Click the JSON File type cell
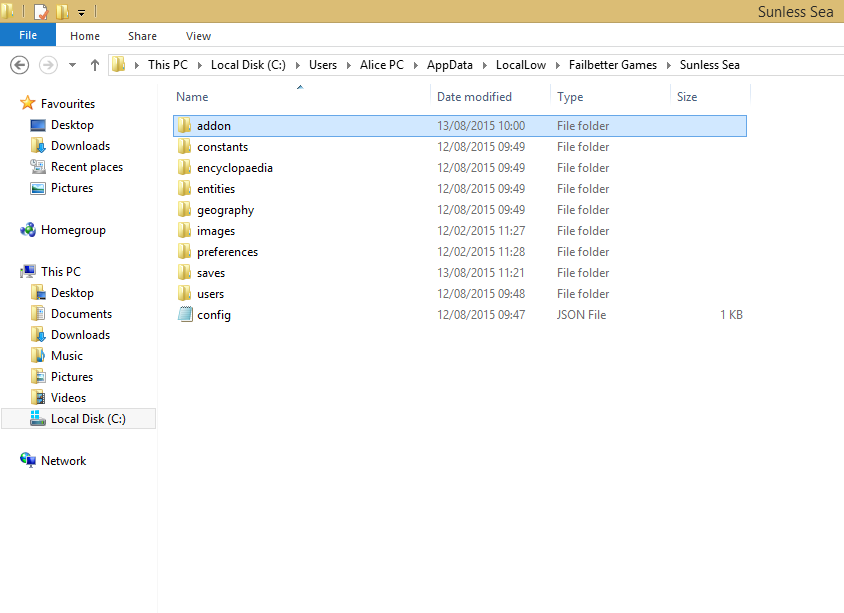Screen dimensions: 844x613 581,315
